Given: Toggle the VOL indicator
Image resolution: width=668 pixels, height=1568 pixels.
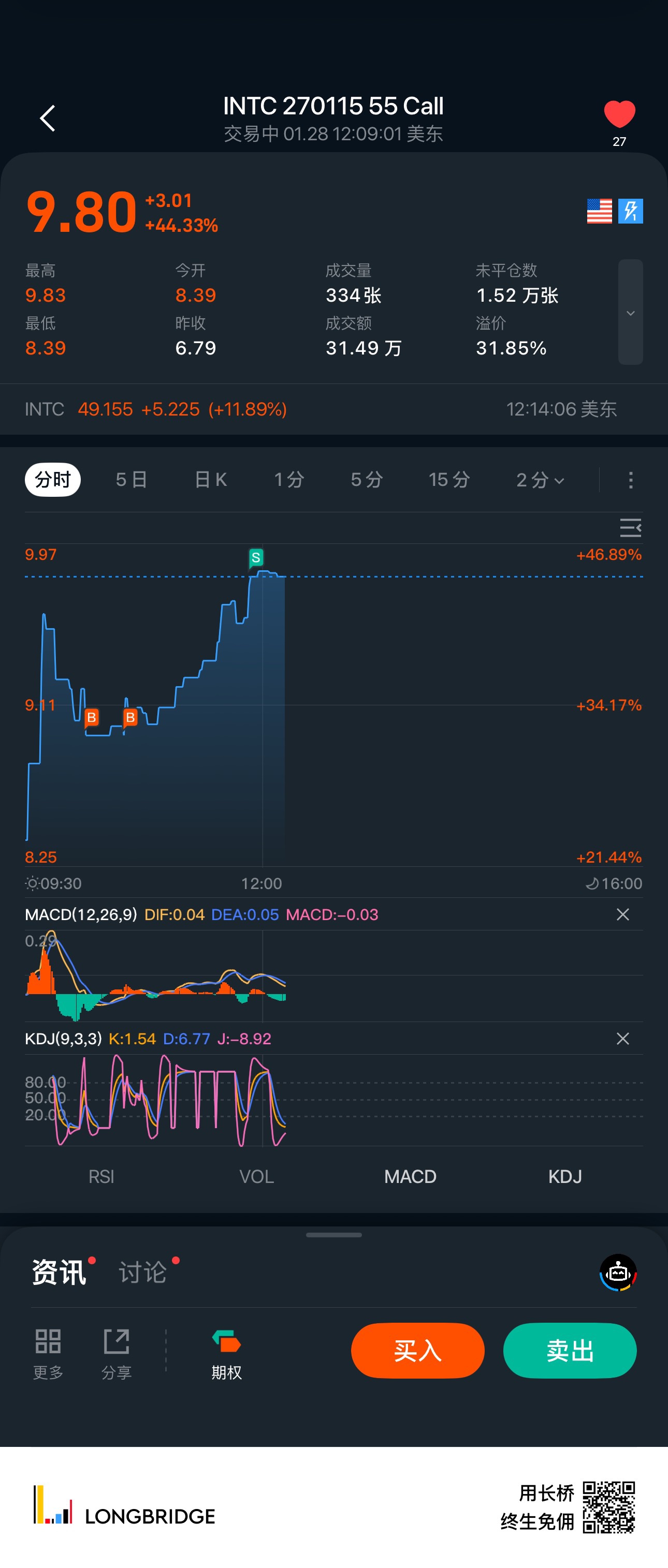Looking at the screenshot, I should point(256,1177).
